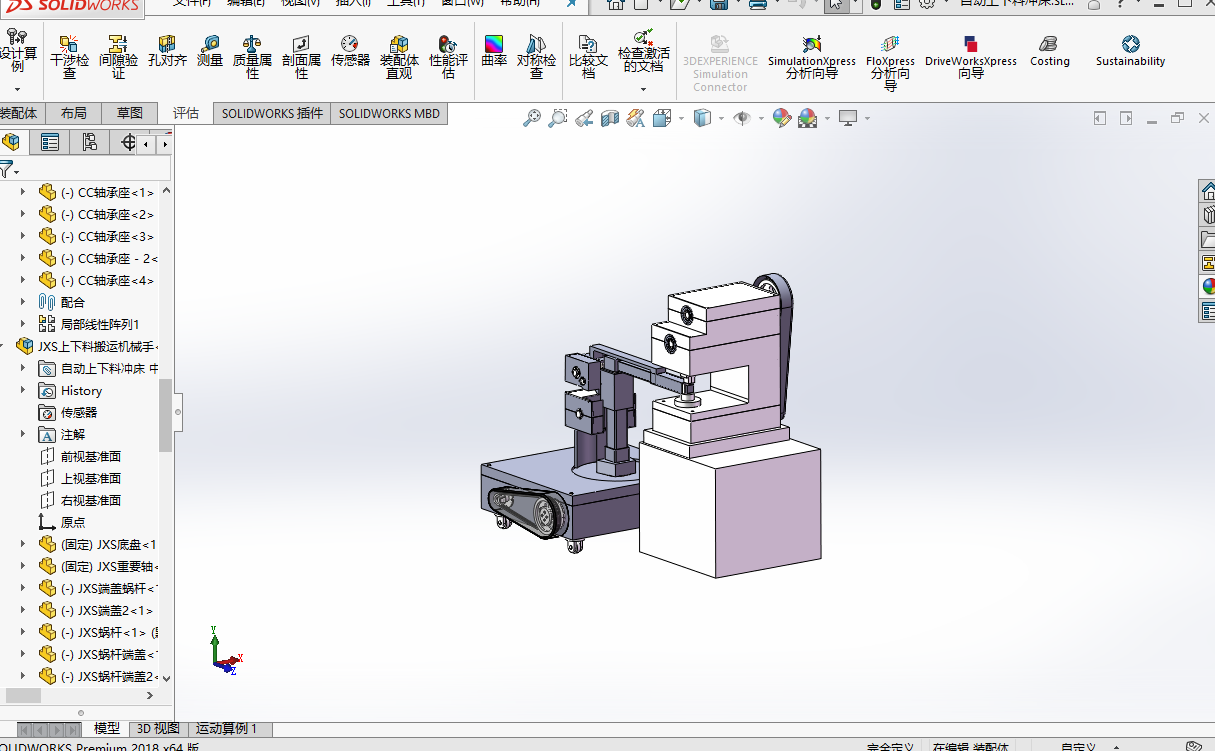This screenshot has height=751, width=1215.
Task: Select Zoom to Area tool
Action: point(557,118)
